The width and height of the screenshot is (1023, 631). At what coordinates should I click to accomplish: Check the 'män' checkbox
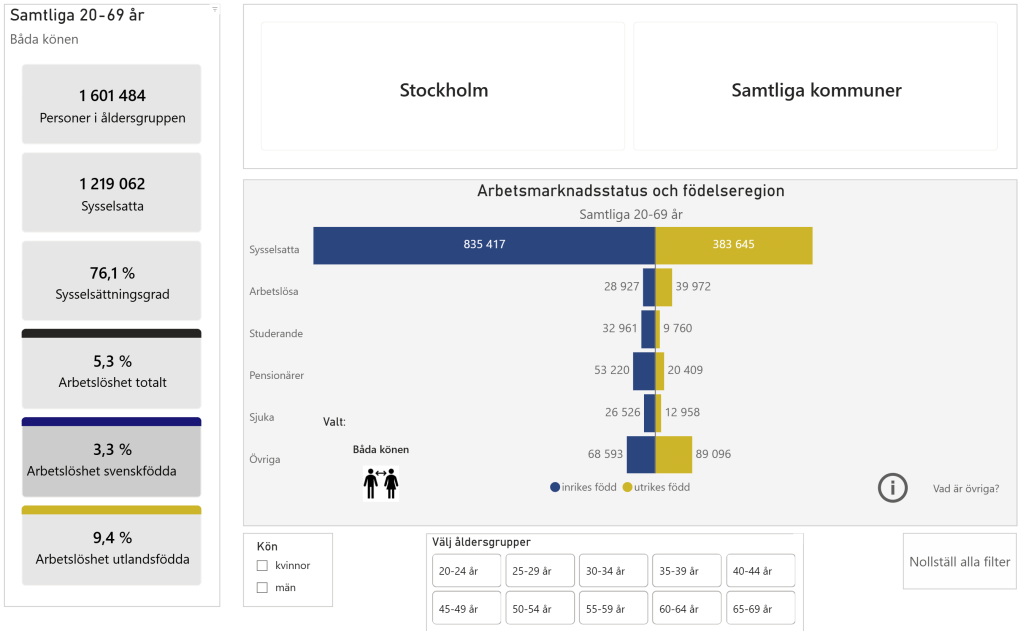(x=262, y=588)
